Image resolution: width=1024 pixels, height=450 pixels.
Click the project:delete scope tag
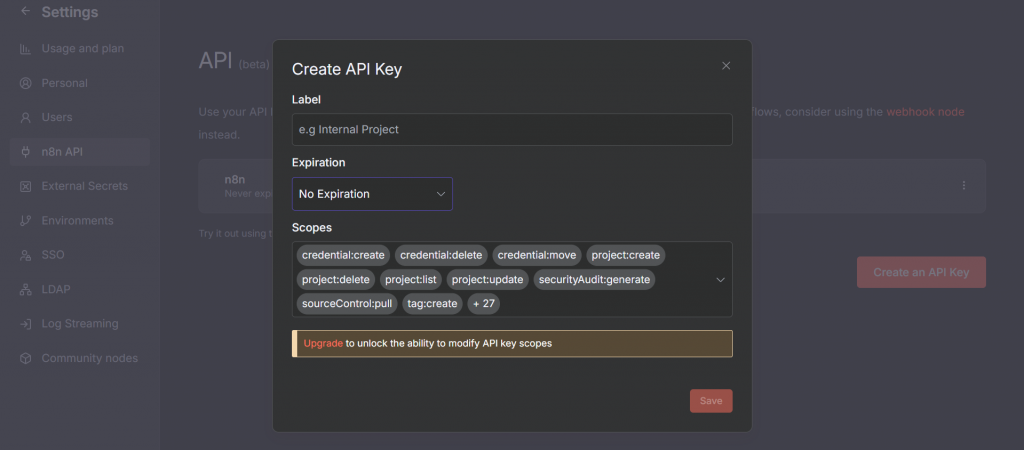tap(336, 280)
